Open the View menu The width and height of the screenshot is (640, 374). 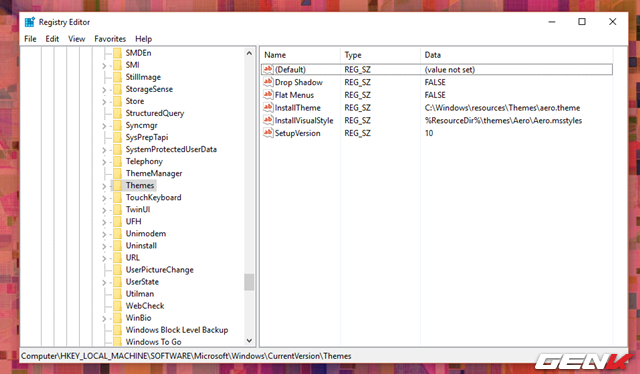point(77,39)
